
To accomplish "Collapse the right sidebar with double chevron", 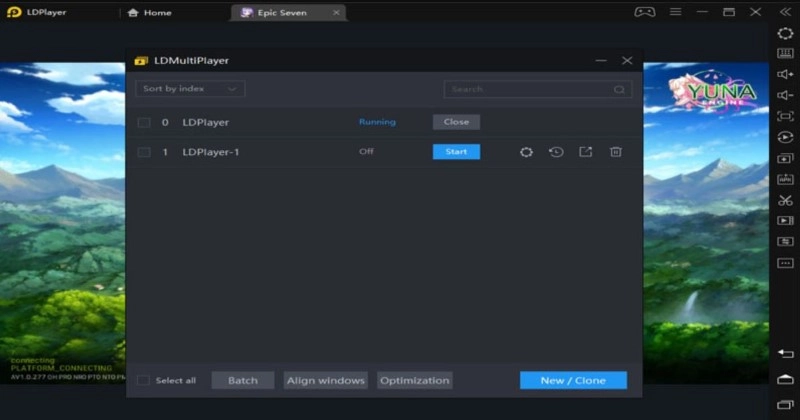I will (x=785, y=12).
